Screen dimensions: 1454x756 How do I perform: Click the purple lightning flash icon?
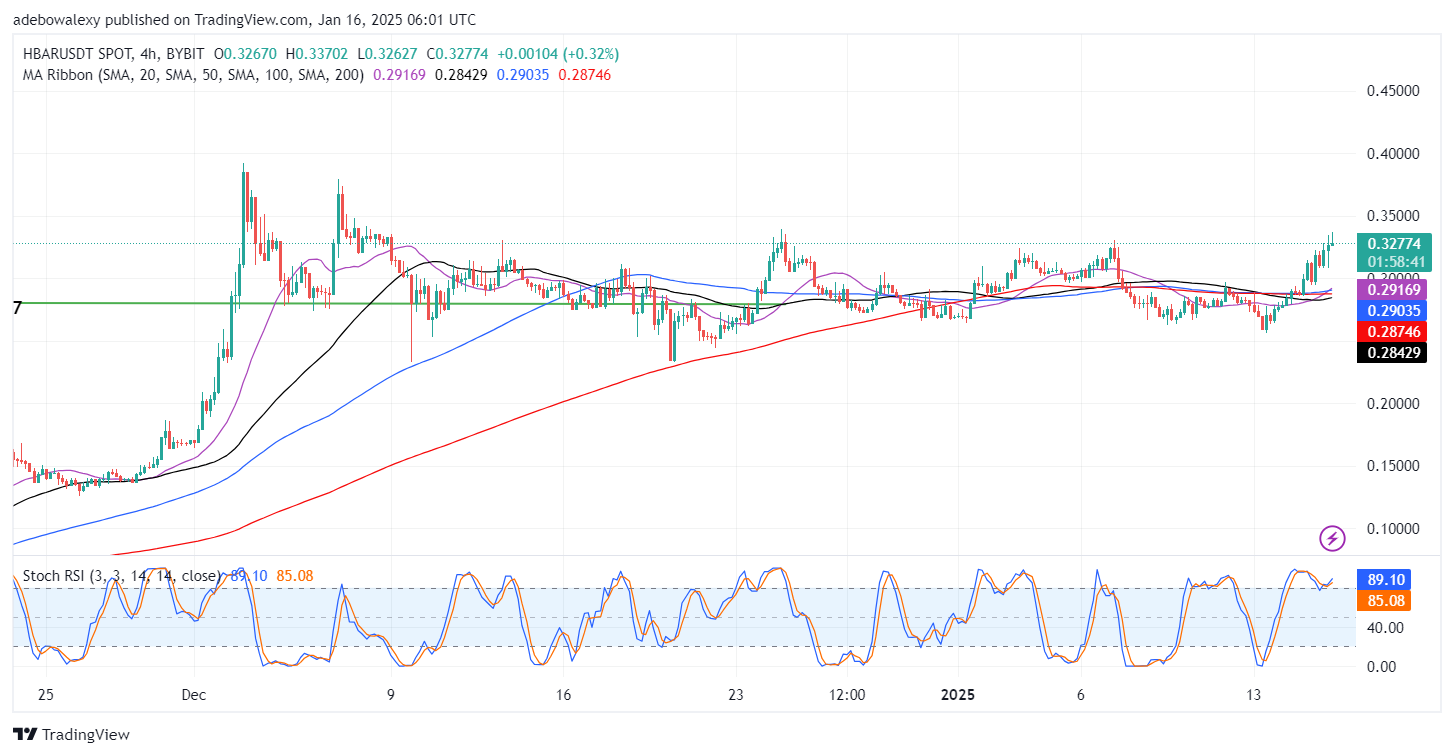1332,538
